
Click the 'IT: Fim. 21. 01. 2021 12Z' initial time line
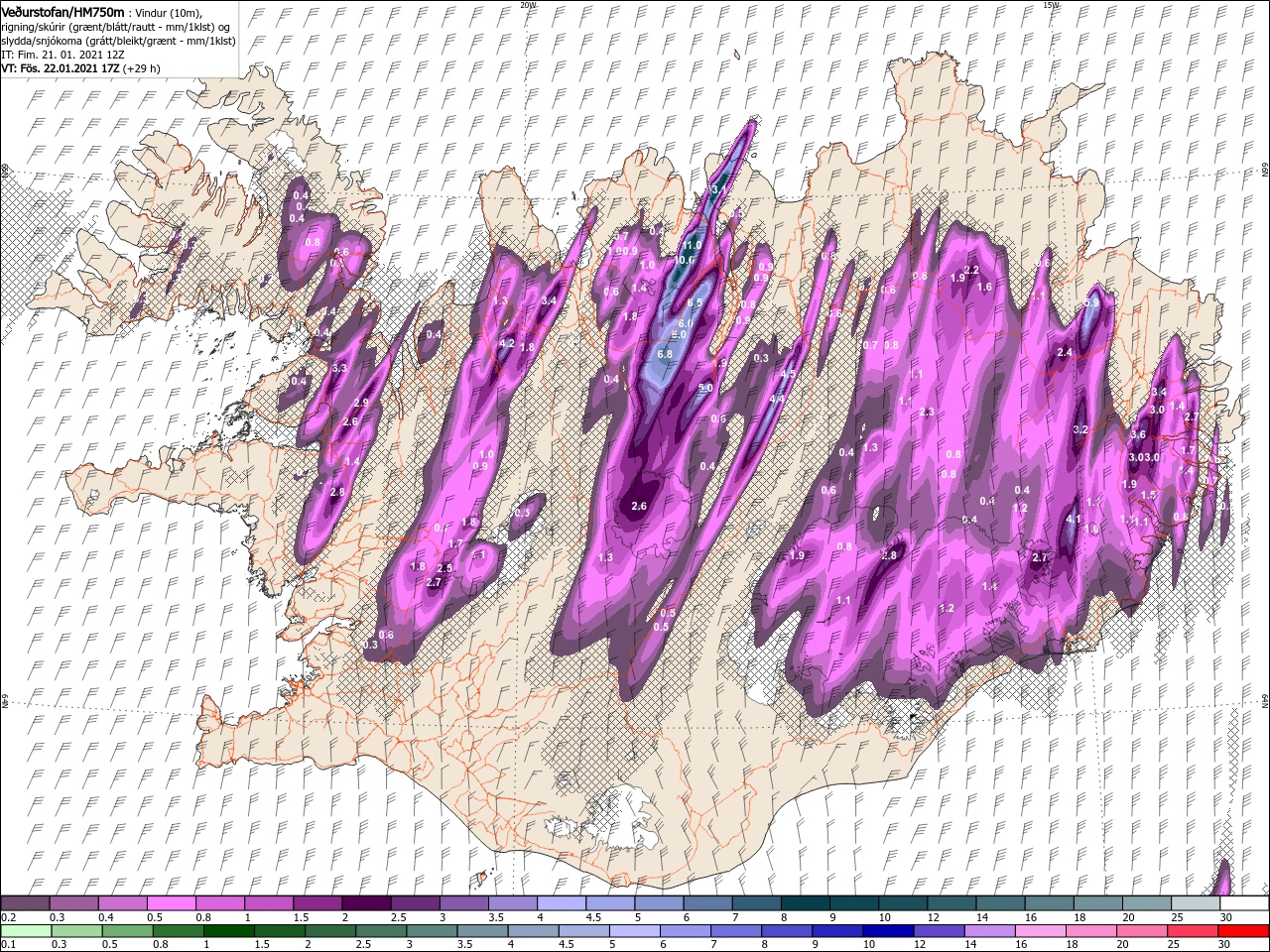tap(63, 55)
